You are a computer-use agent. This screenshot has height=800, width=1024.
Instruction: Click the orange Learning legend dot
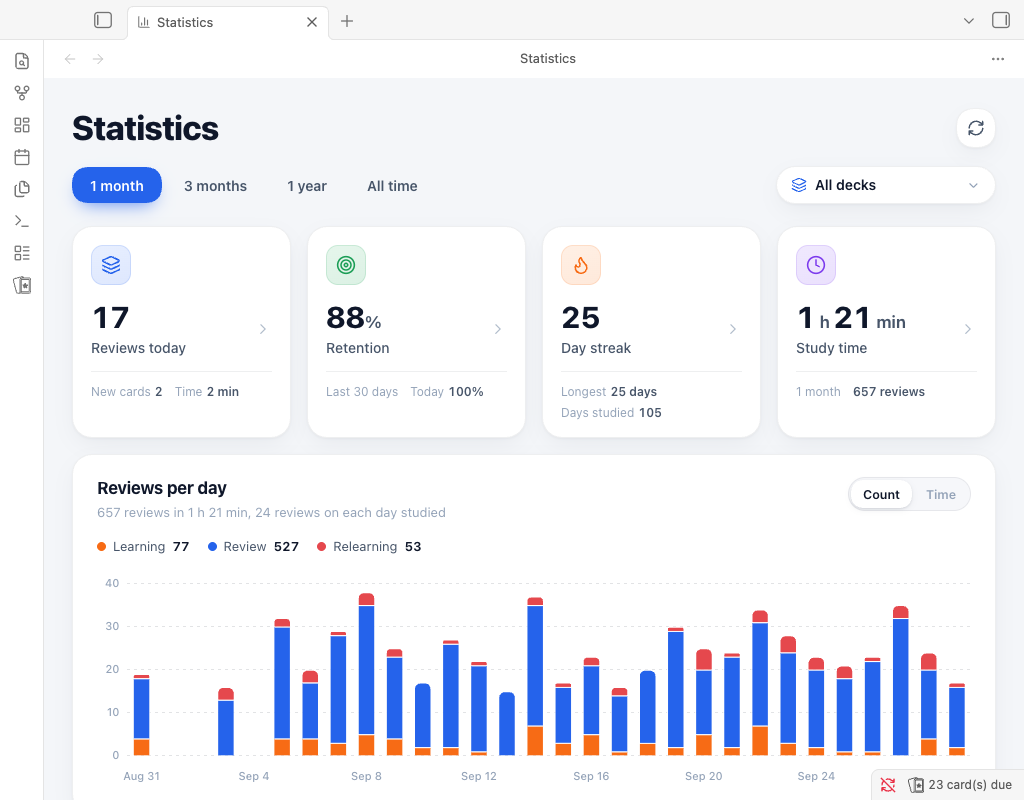pos(101,547)
